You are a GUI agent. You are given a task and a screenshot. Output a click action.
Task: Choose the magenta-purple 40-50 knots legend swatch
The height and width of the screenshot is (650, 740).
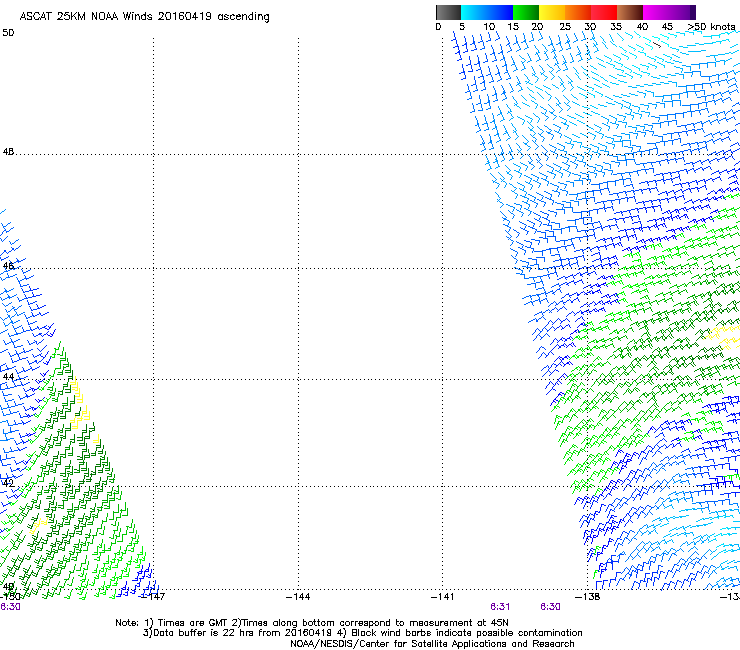(669, 12)
